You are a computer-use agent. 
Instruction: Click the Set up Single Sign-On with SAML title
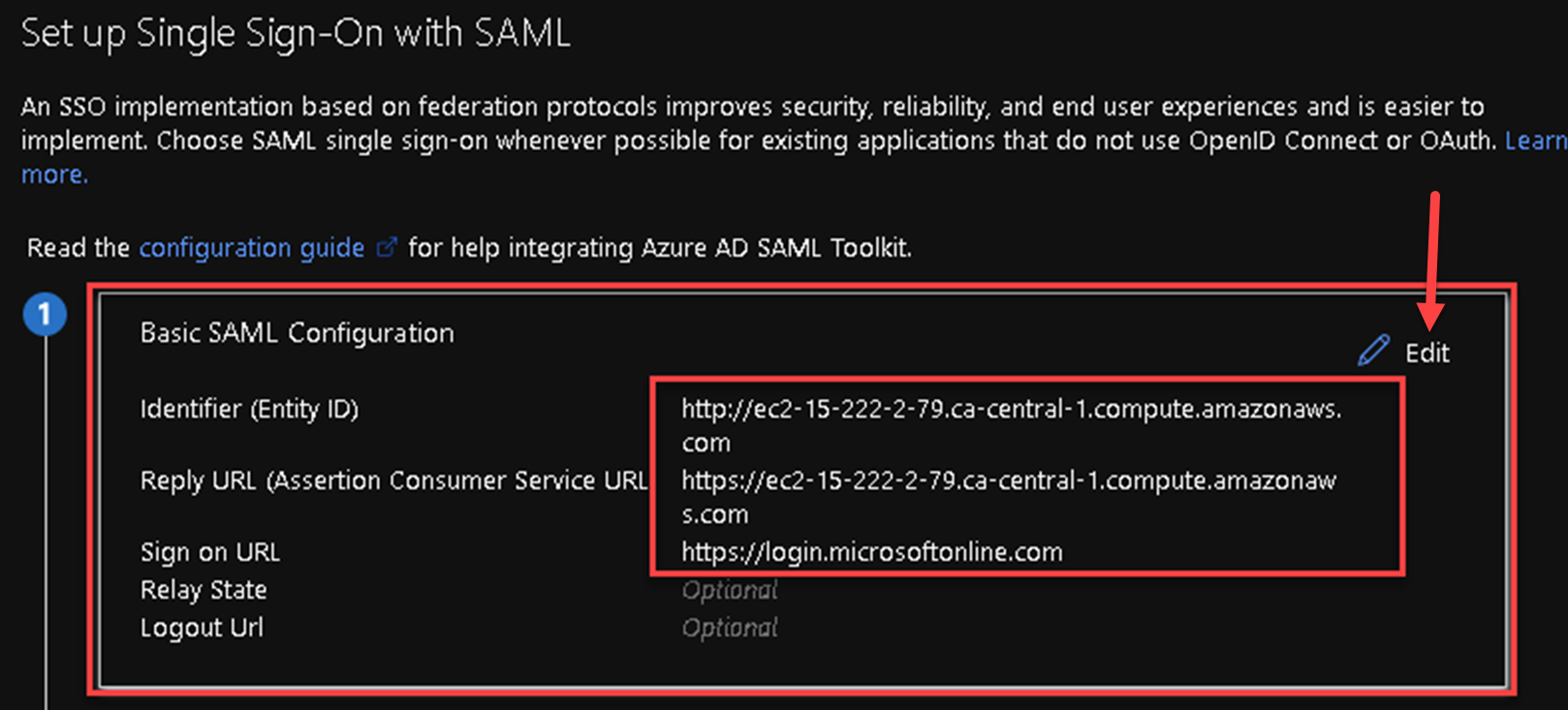click(x=296, y=33)
